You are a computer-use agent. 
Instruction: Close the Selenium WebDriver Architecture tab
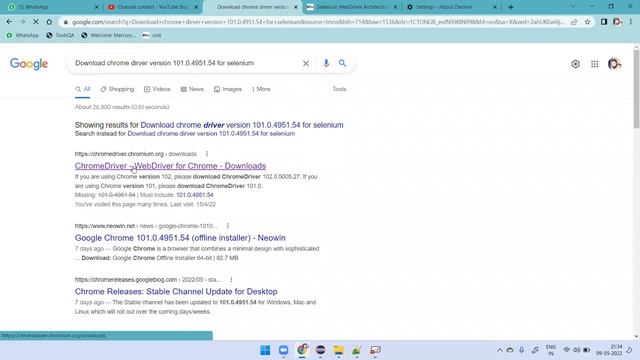tap(396, 7)
